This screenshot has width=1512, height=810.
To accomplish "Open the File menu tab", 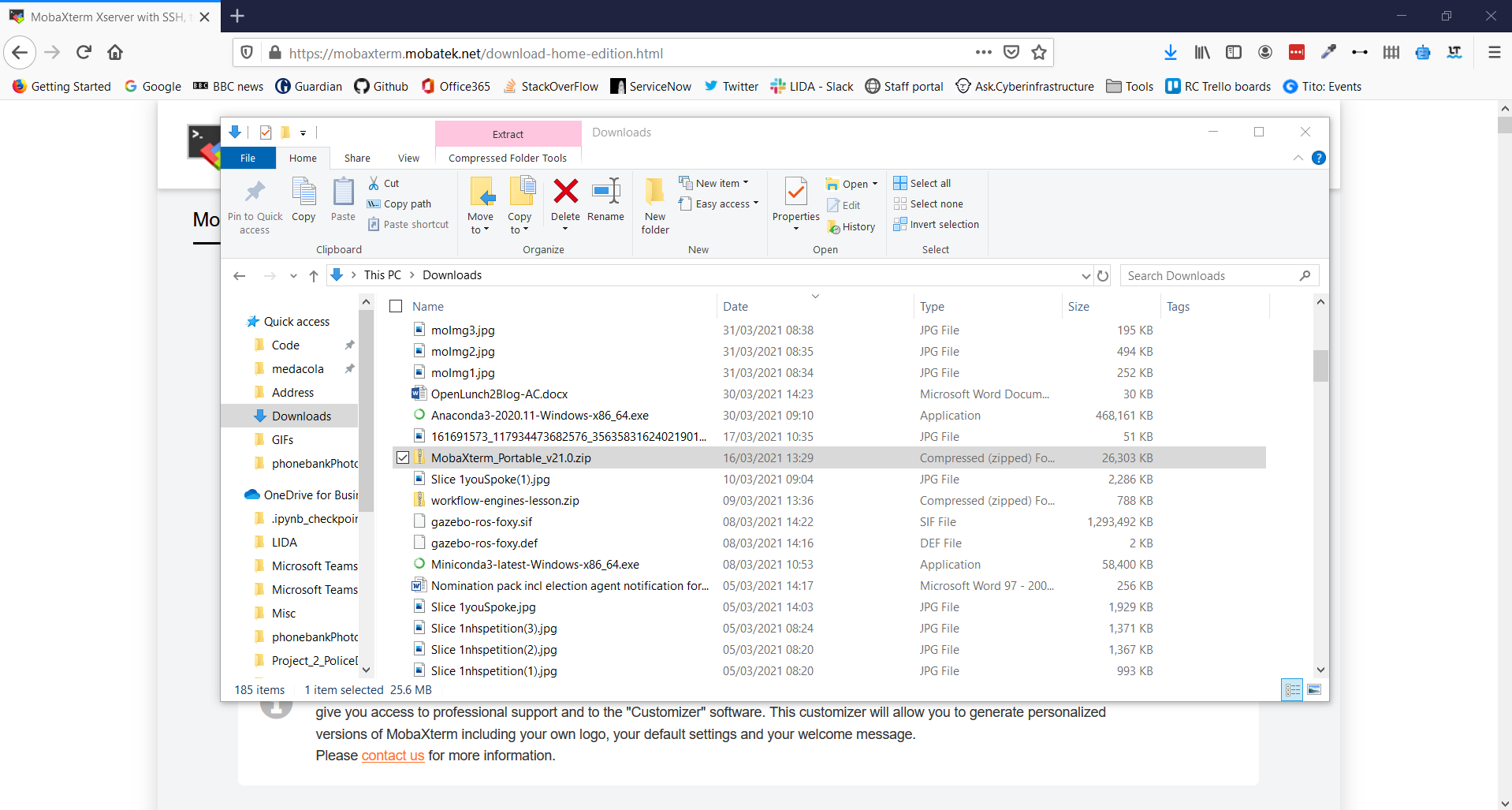I will 248,158.
